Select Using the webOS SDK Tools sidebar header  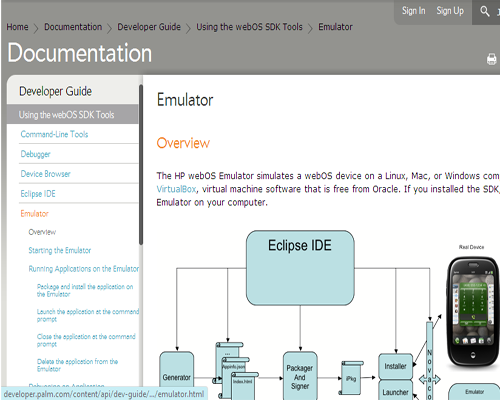pos(72,115)
